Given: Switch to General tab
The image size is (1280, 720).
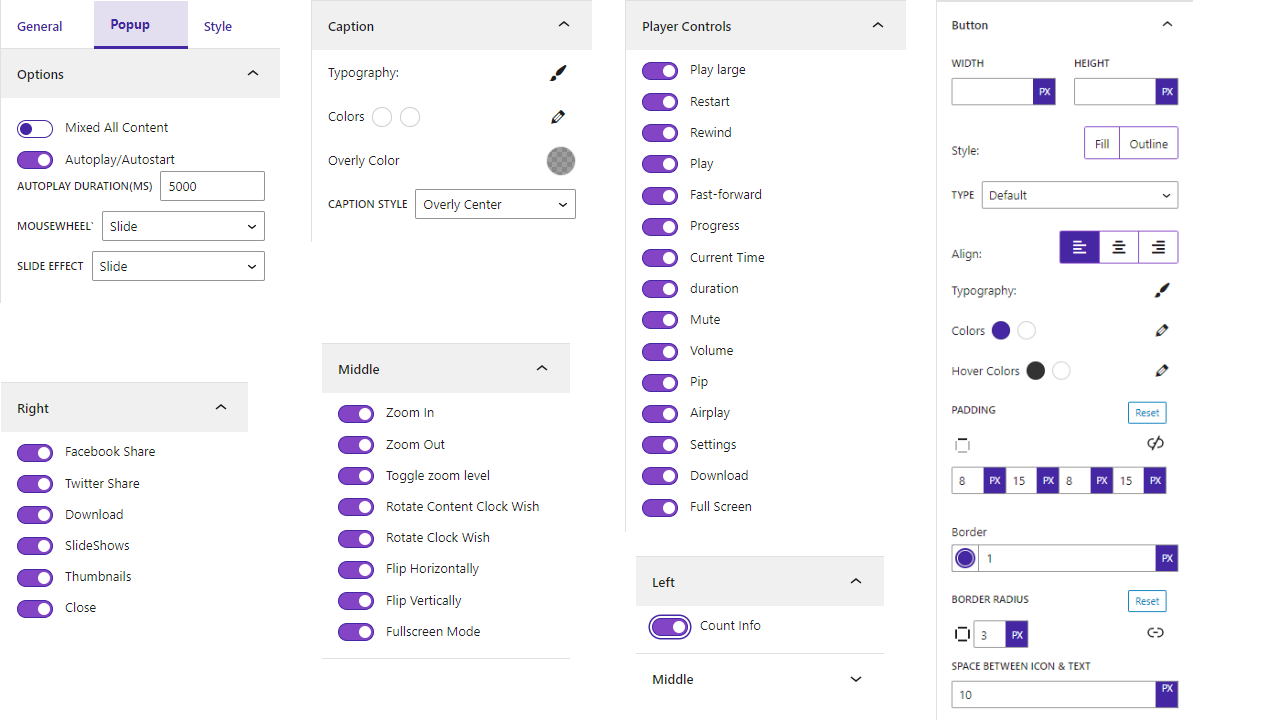Looking at the screenshot, I should click(x=40, y=26).
